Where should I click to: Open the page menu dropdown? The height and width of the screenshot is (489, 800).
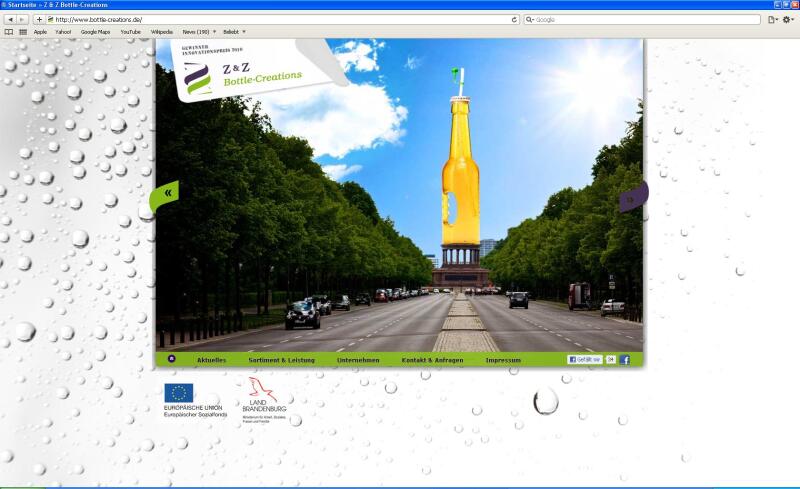[x=772, y=19]
